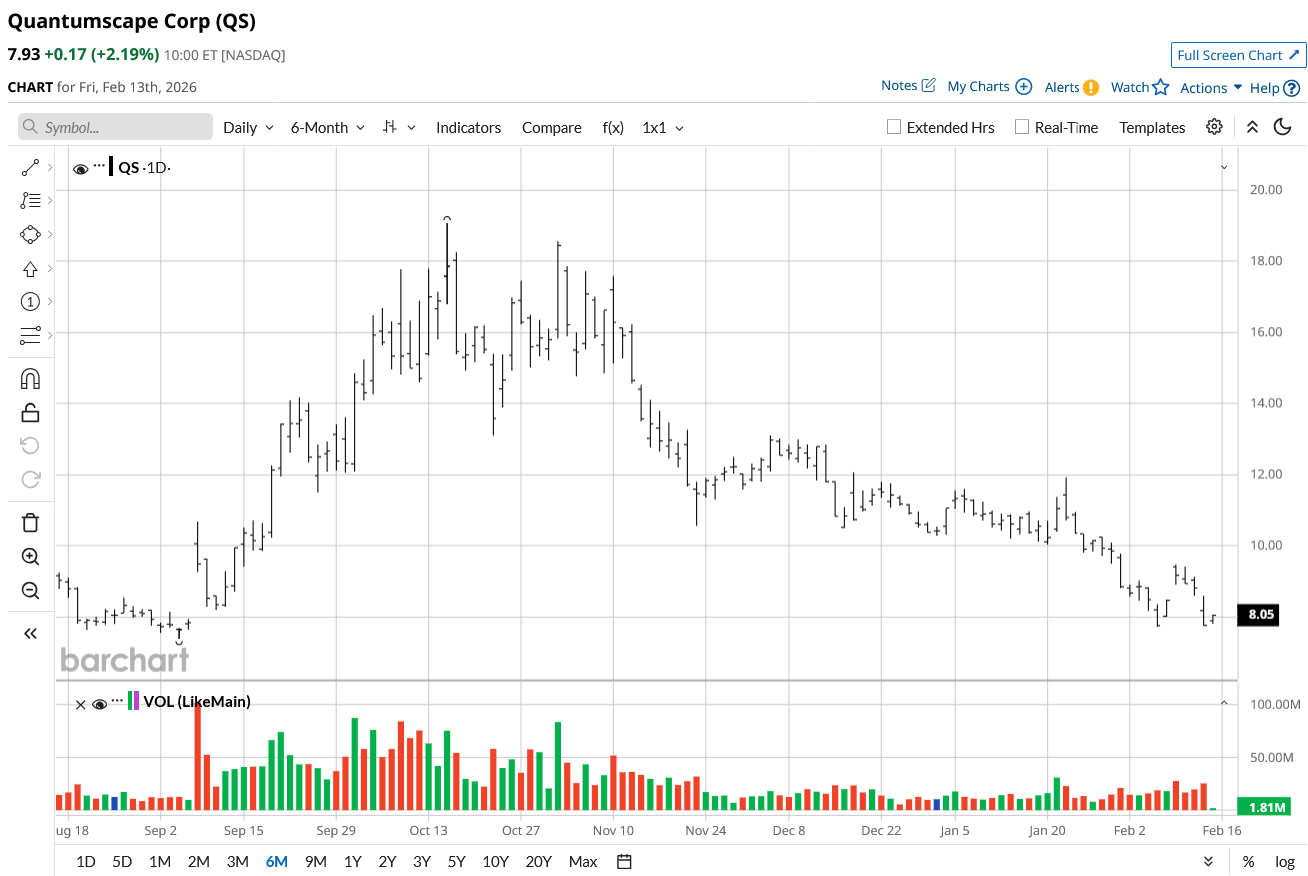
Task: Open the Daily frequency dropdown
Action: (x=248, y=127)
